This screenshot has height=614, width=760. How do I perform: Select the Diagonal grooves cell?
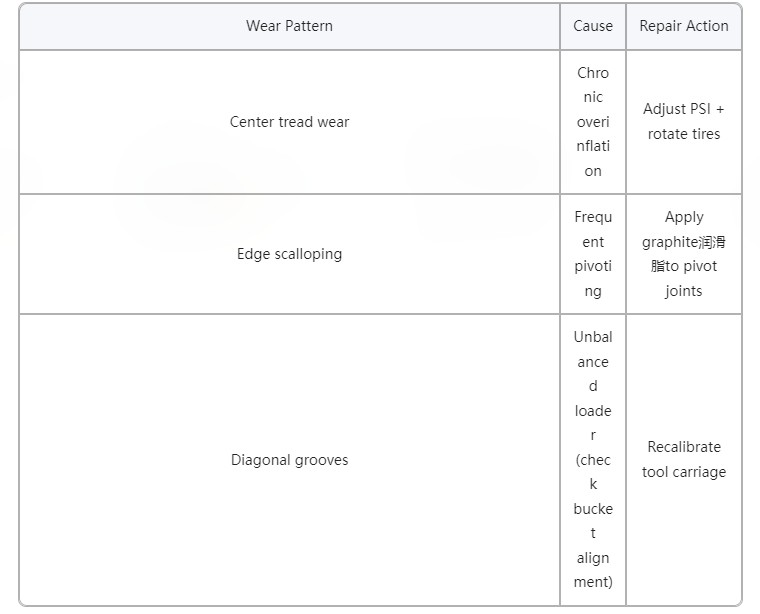click(x=289, y=460)
